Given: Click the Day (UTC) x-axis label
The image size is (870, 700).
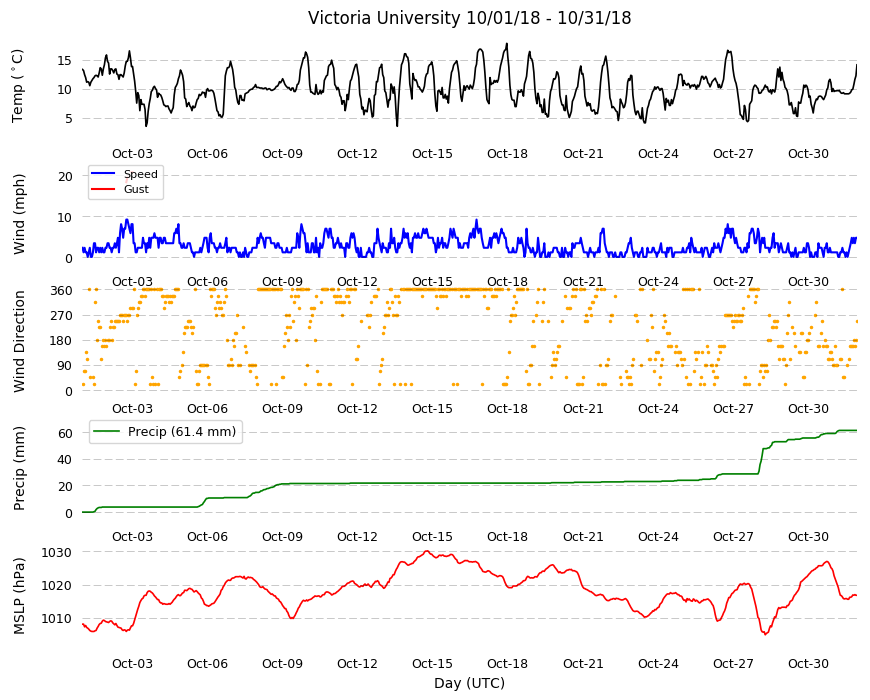Looking at the screenshot, I should point(469,683).
